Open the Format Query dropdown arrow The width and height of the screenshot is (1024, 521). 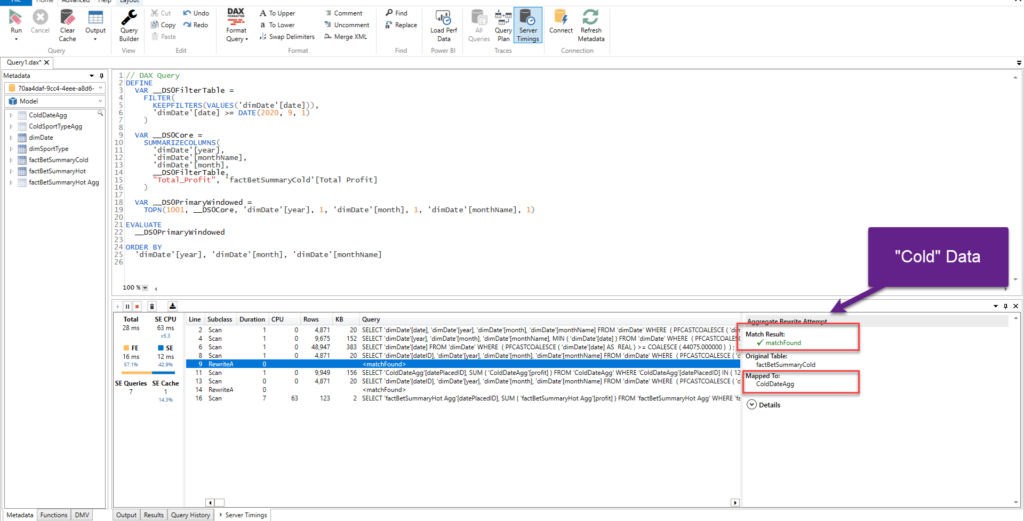pos(246,39)
